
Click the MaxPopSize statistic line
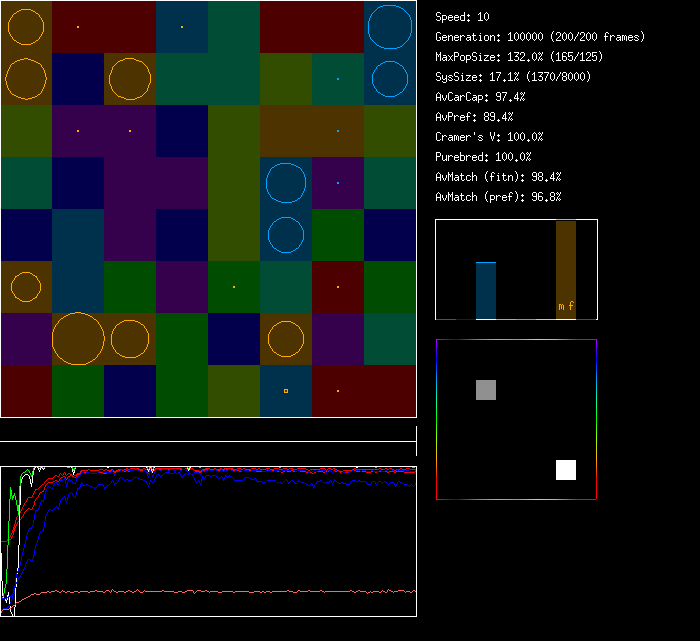click(518, 57)
